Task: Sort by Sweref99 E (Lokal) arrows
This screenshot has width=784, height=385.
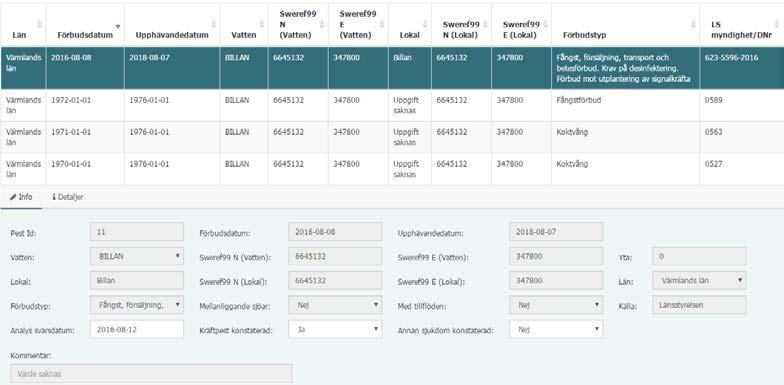Action: tap(545, 24)
